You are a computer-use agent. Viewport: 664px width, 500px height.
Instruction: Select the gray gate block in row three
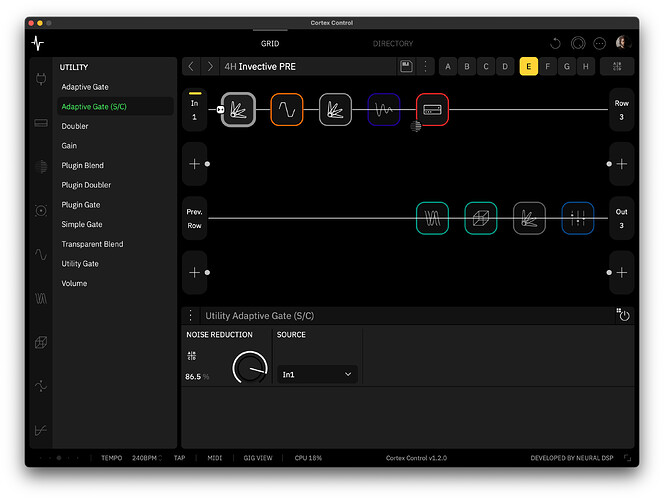[x=529, y=218]
